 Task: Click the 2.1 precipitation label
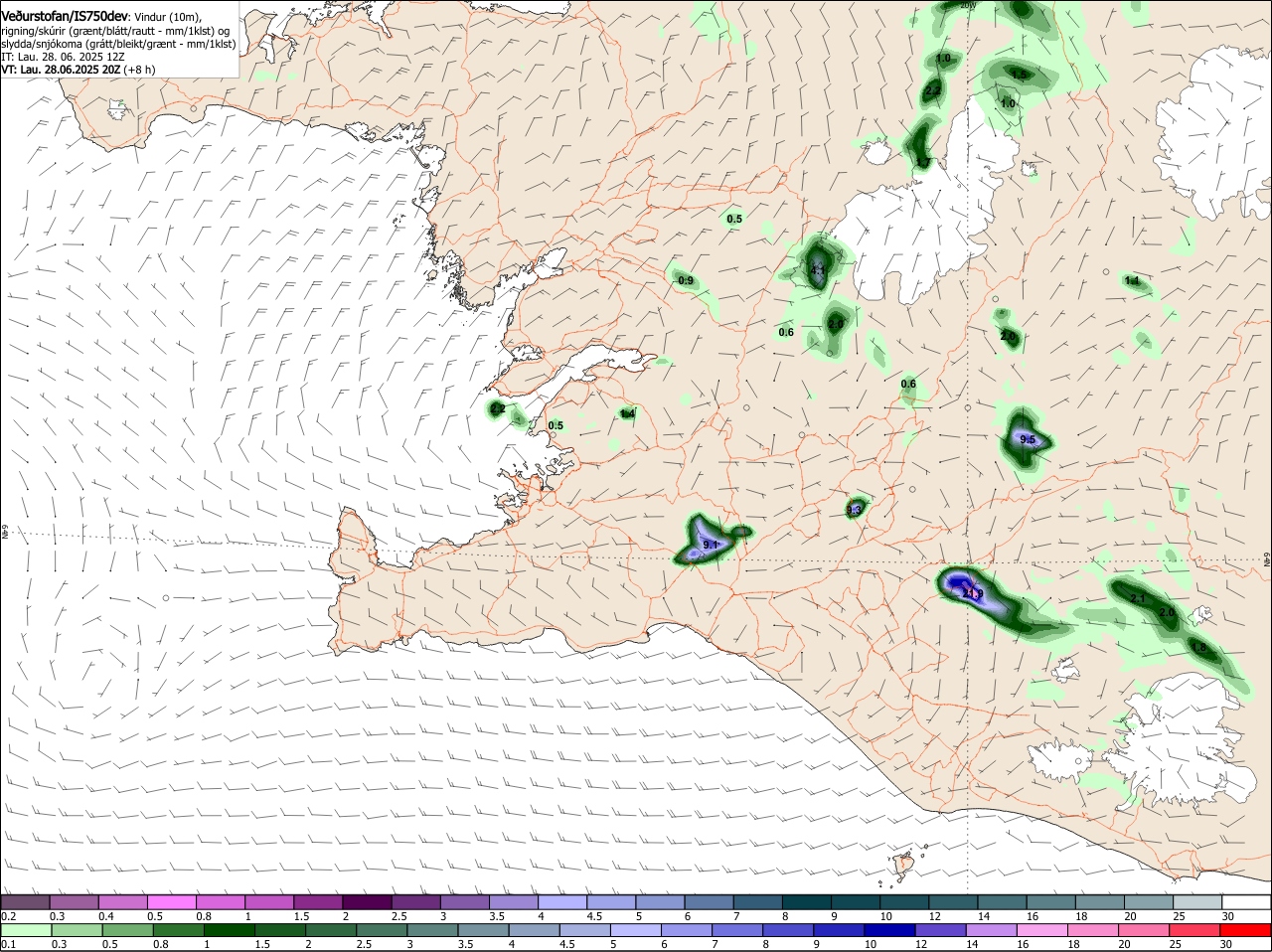[1138, 599]
